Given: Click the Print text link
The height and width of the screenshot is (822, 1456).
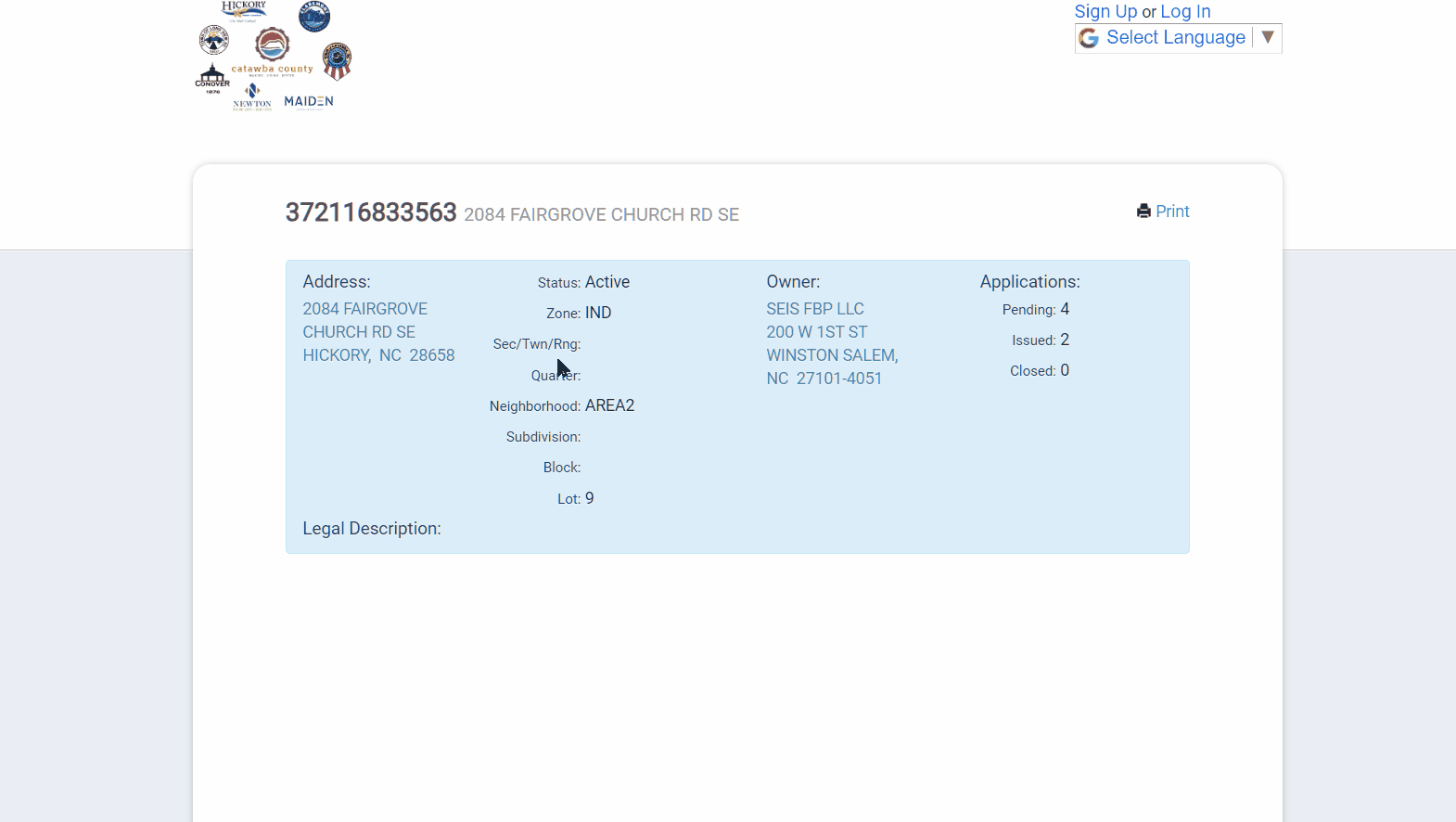Looking at the screenshot, I should click(1172, 212).
